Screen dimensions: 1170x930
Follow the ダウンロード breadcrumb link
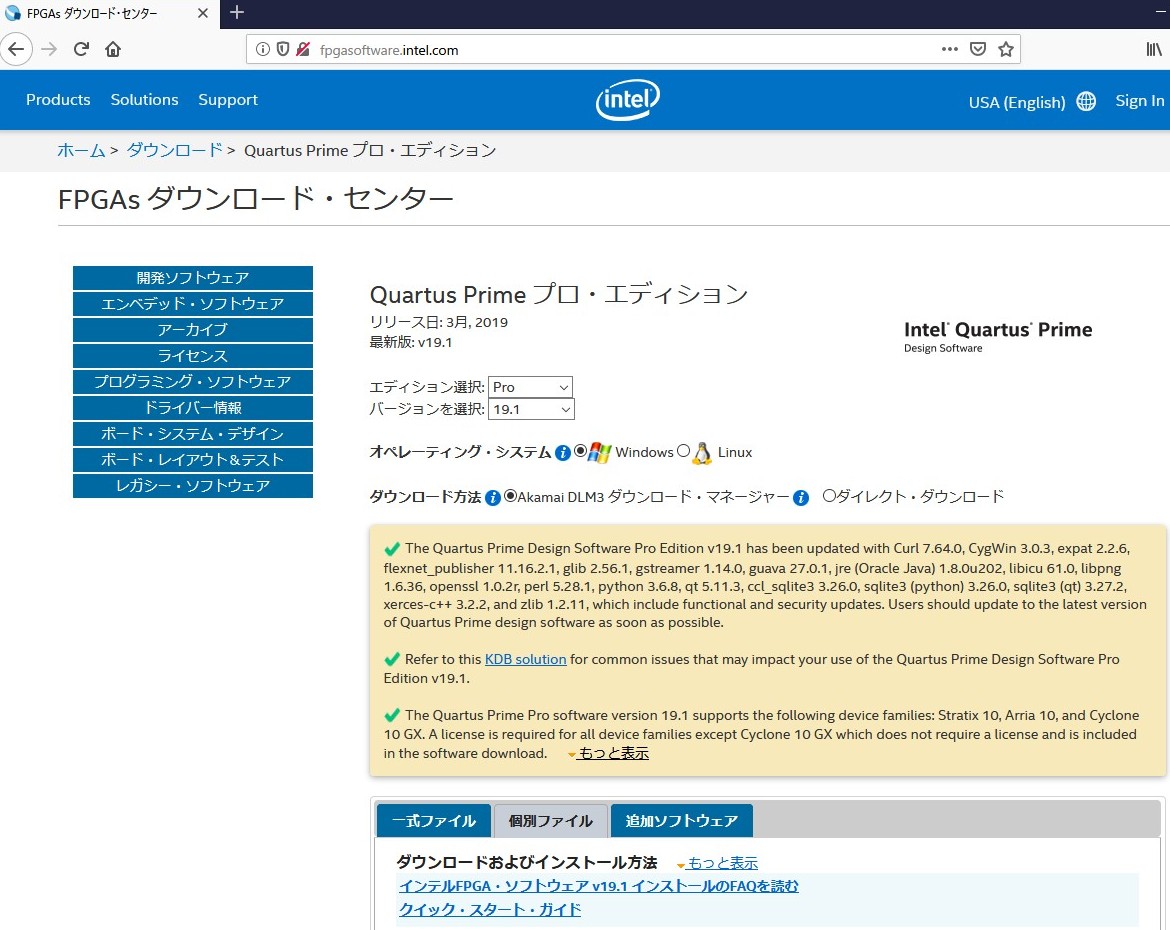point(175,150)
